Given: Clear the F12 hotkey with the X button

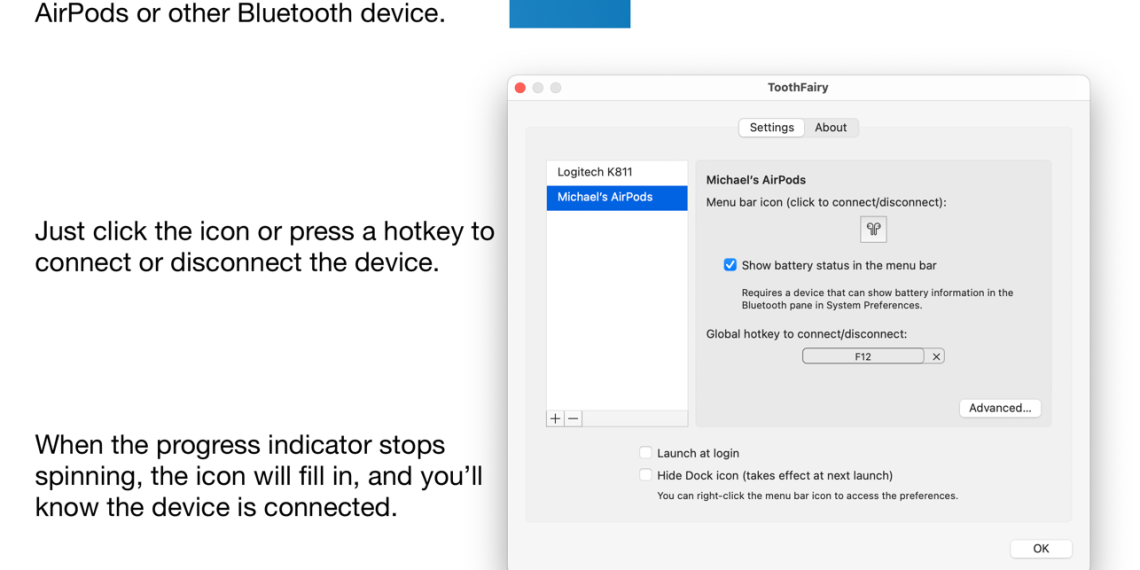Looking at the screenshot, I should [x=936, y=356].
